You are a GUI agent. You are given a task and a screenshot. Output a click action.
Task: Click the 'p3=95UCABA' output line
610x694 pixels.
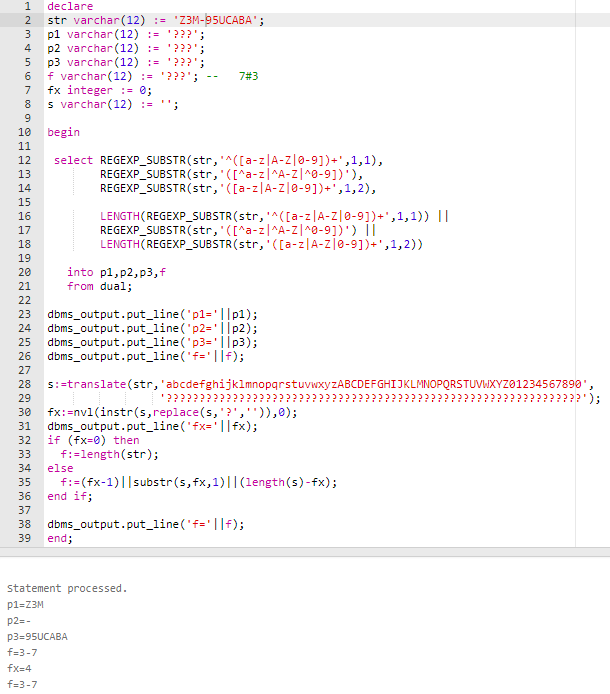point(39,636)
